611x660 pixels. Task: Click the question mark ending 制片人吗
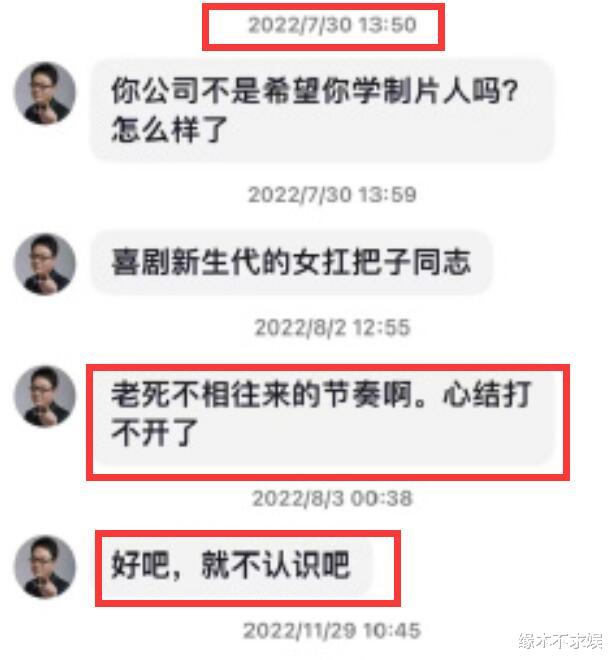[x=511, y=91]
